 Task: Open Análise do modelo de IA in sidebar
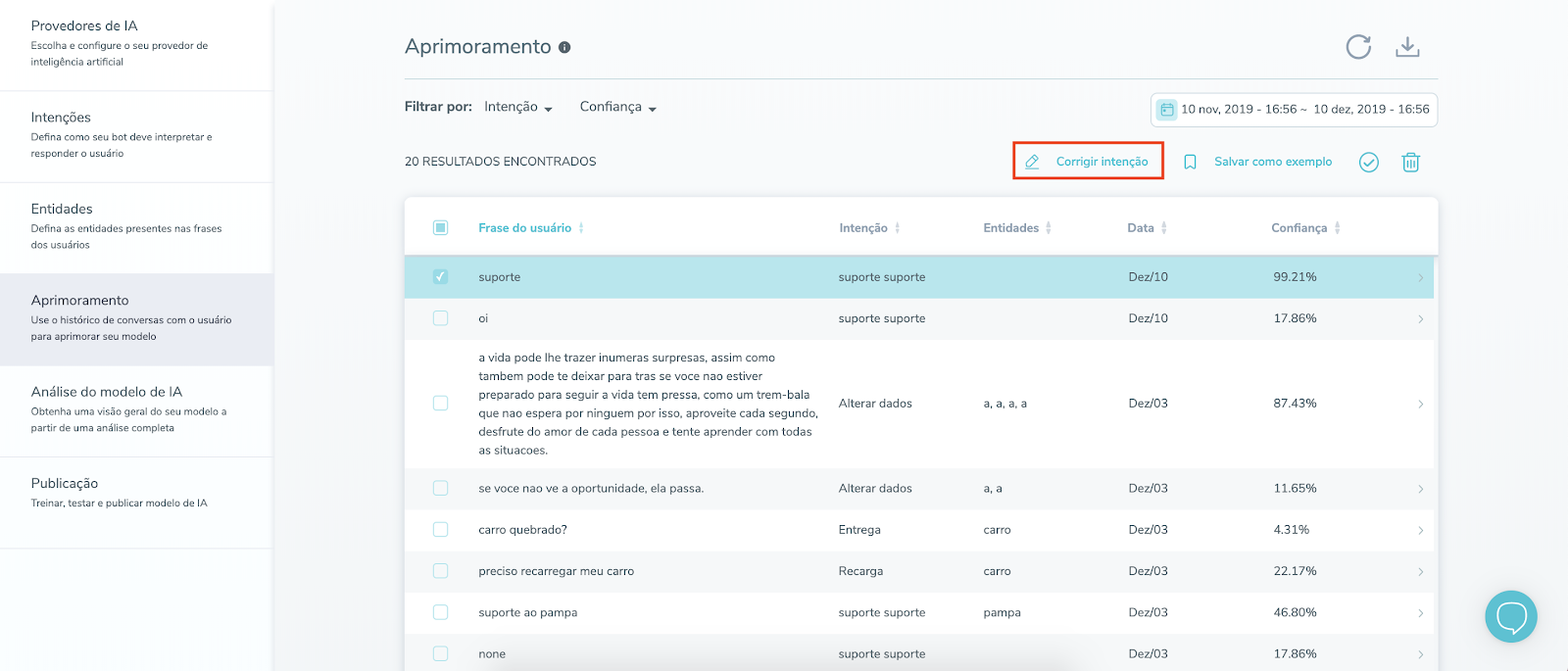click(136, 411)
